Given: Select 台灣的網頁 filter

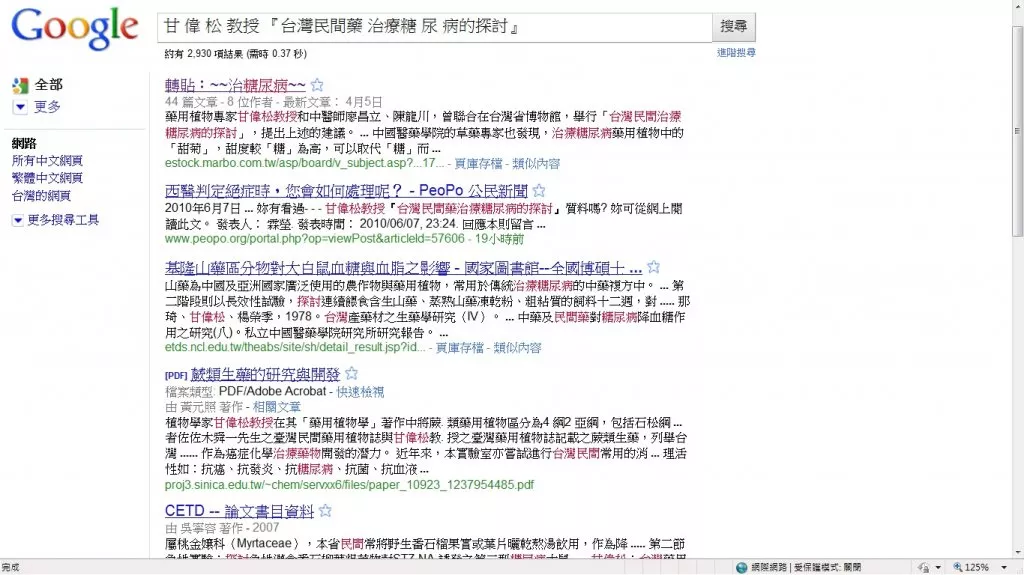Looking at the screenshot, I should (41, 195).
